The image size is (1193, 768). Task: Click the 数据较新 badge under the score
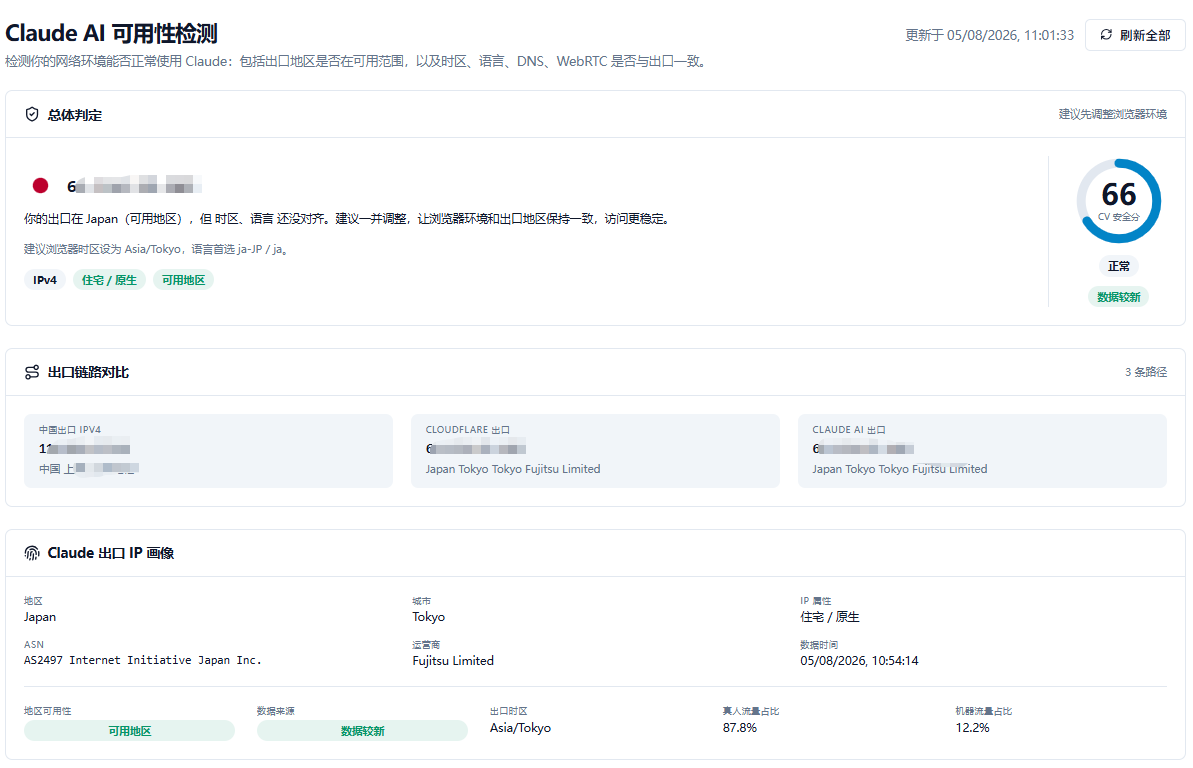tap(1118, 297)
